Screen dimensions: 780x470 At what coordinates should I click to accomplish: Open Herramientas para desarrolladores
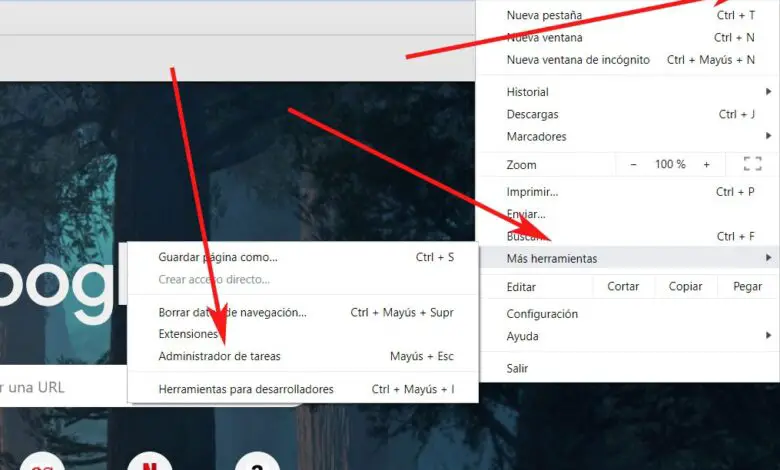pyautogui.click(x=303, y=389)
